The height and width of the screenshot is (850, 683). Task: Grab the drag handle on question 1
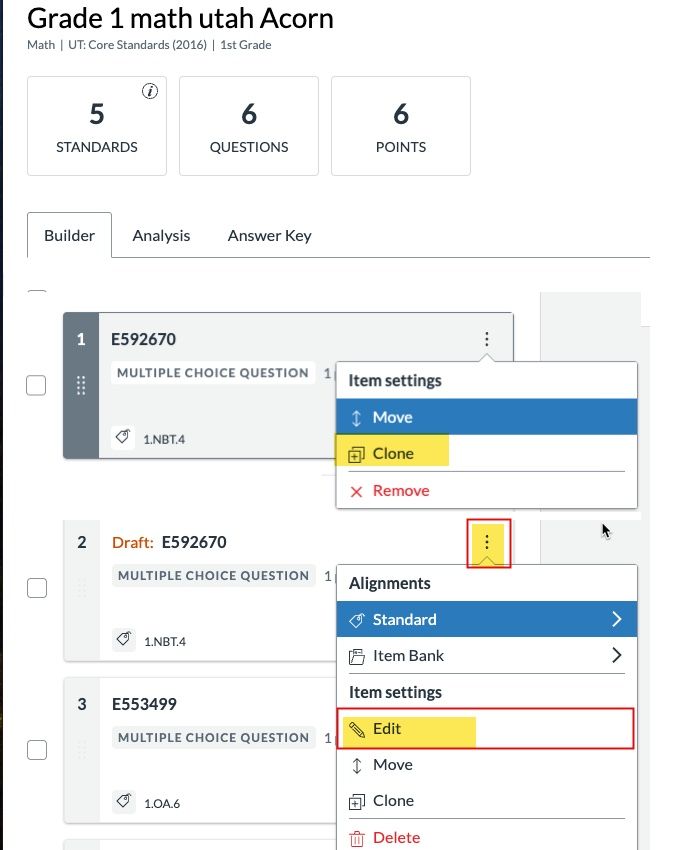tap(81, 385)
